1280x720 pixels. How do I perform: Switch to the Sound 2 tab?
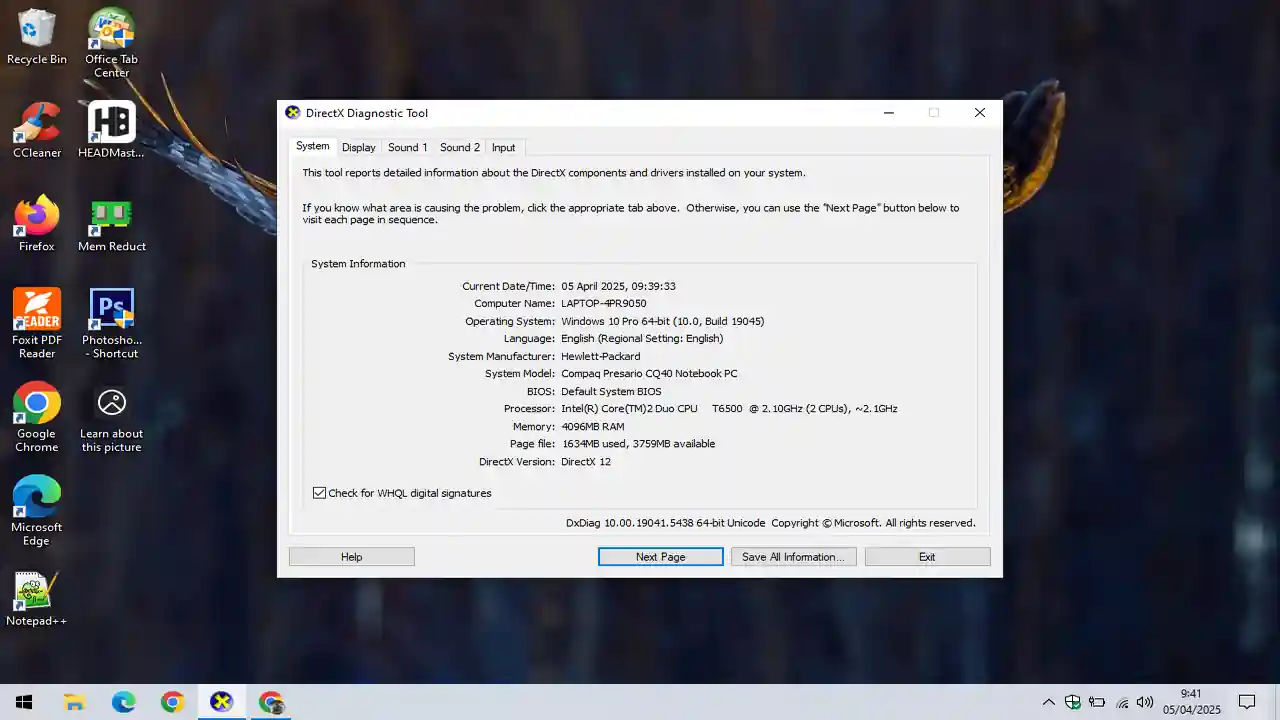(x=459, y=147)
